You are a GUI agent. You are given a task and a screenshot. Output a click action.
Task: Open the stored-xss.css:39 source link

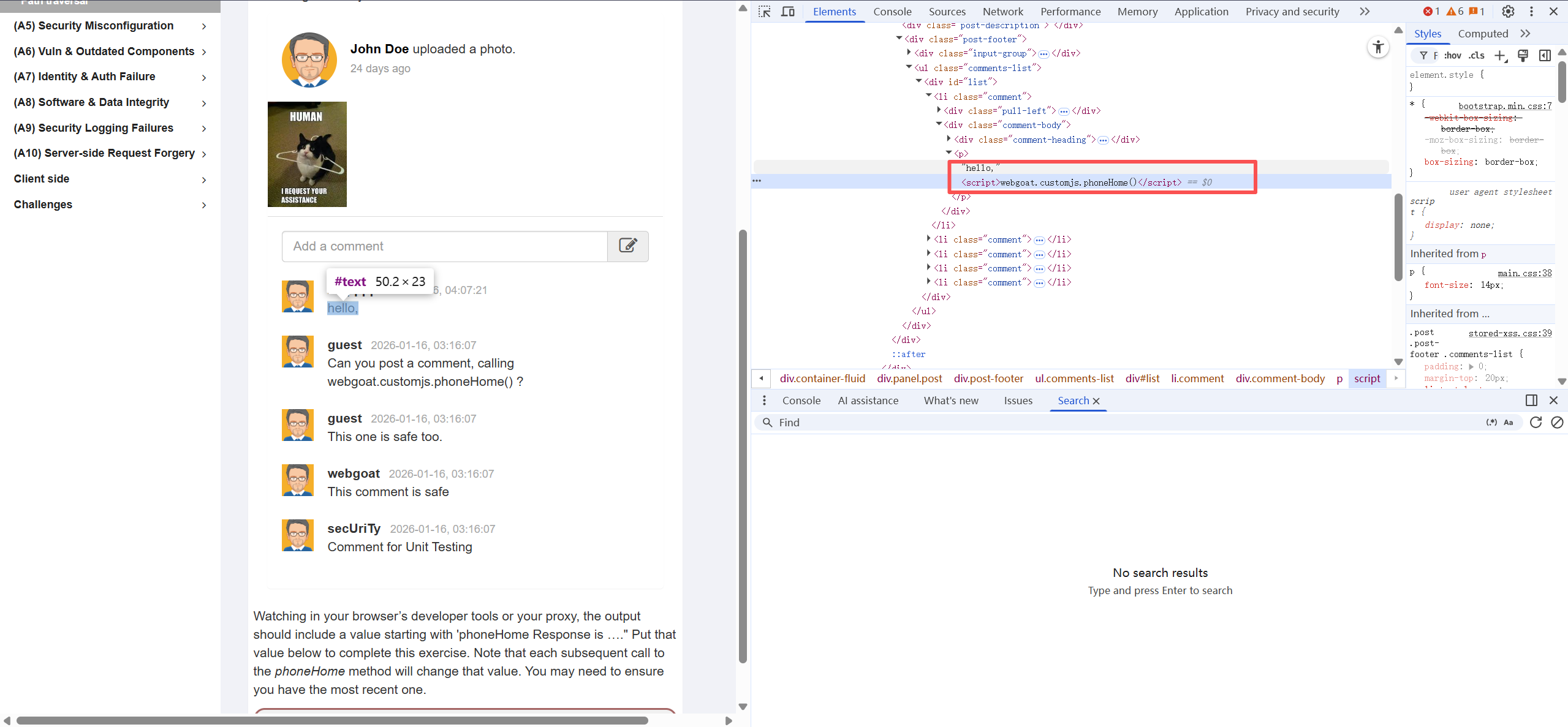(1510, 333)
